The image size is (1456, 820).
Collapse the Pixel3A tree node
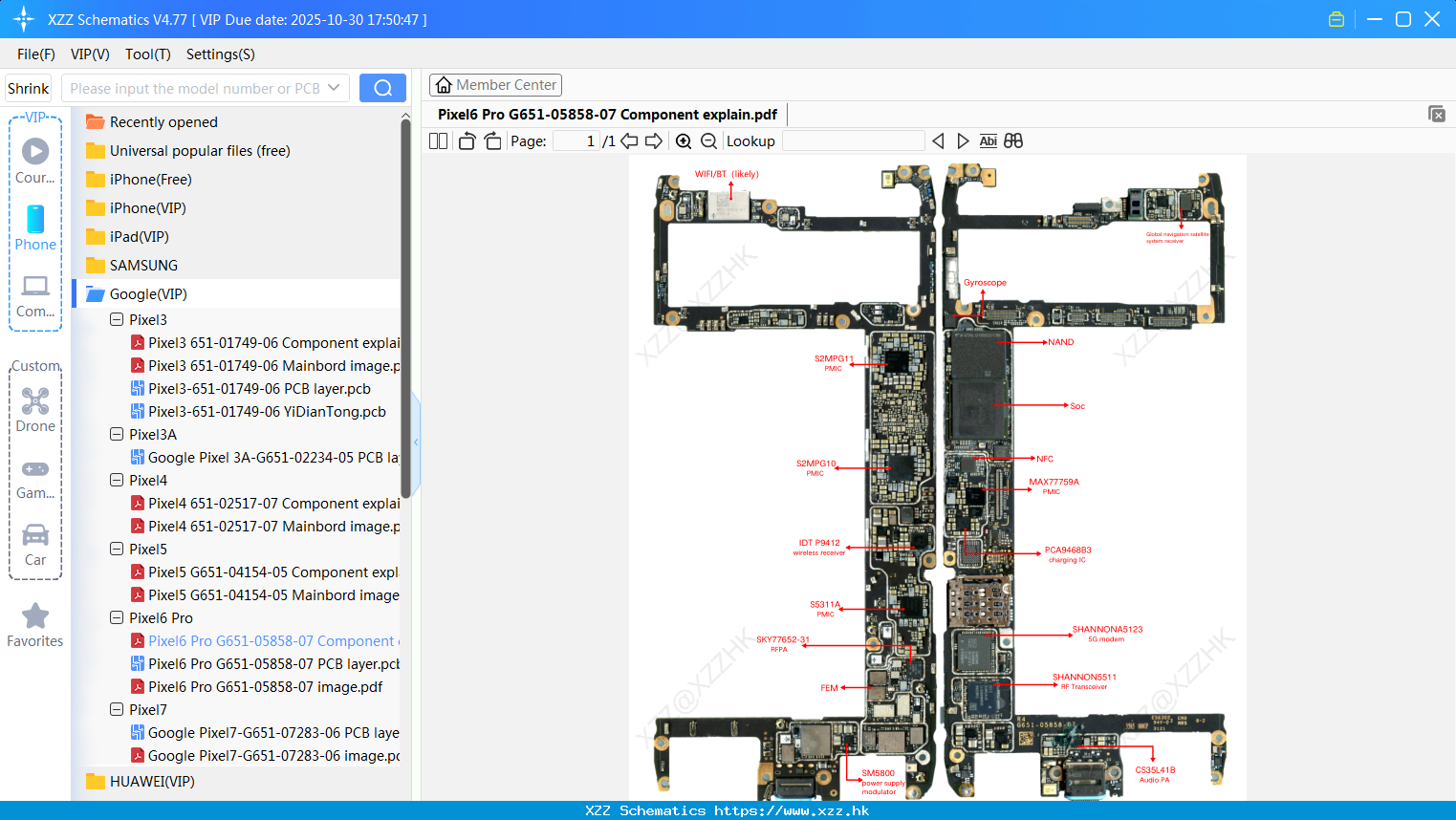[117, 434]
